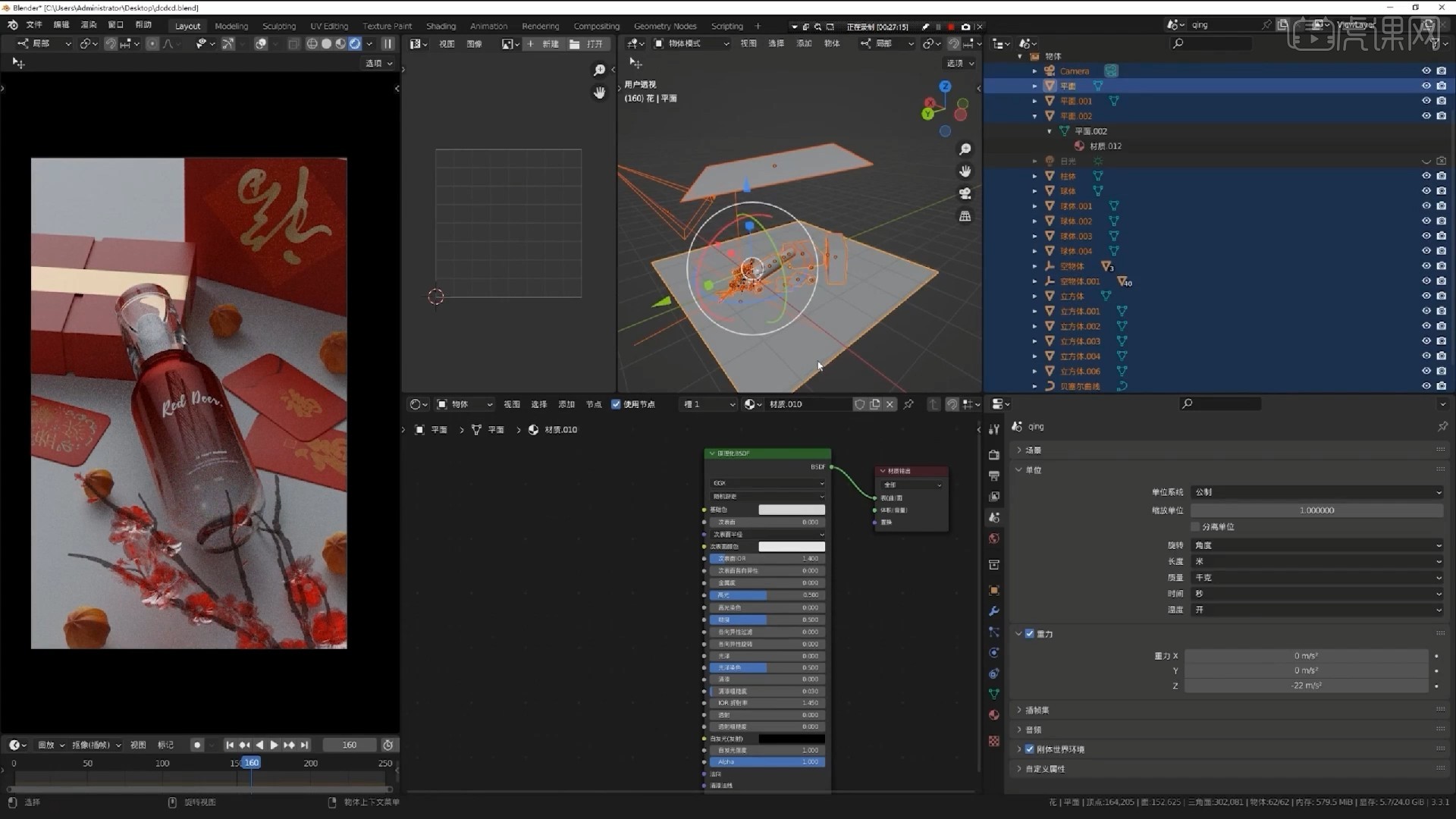Viewport: 1456px width, 819px height.
Task: Enable the 分离单位 checkbox
Action: tap(1196, 527)
